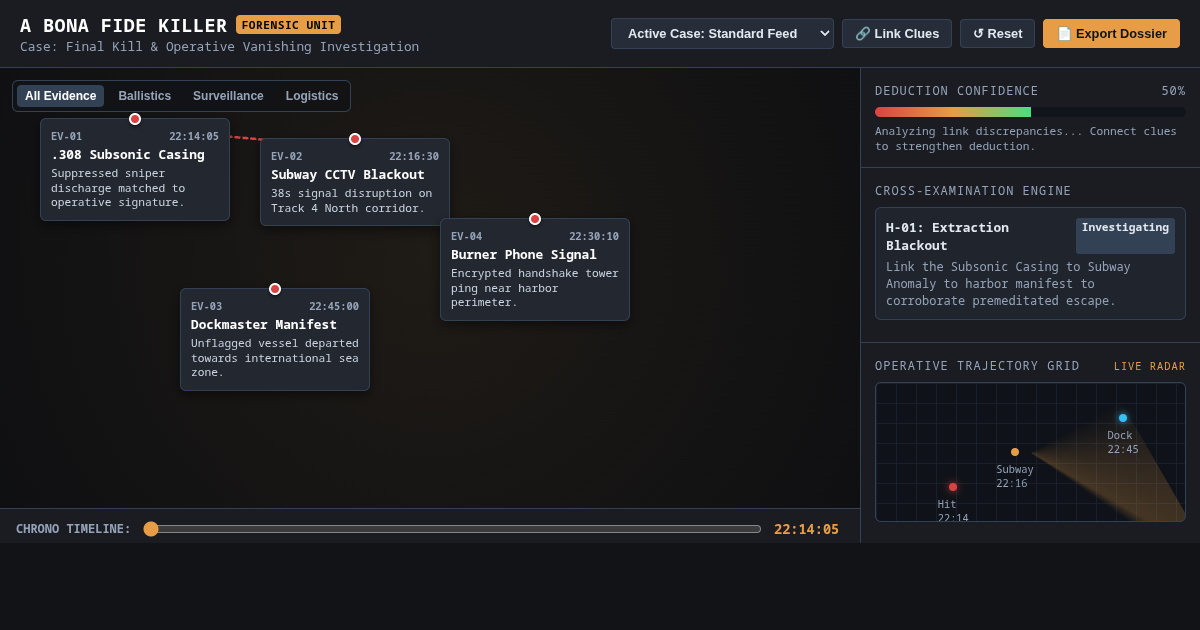Select the Subway CCTV Blackout evidence card
Screen dimensions: 1200x630
coord(355,182)
